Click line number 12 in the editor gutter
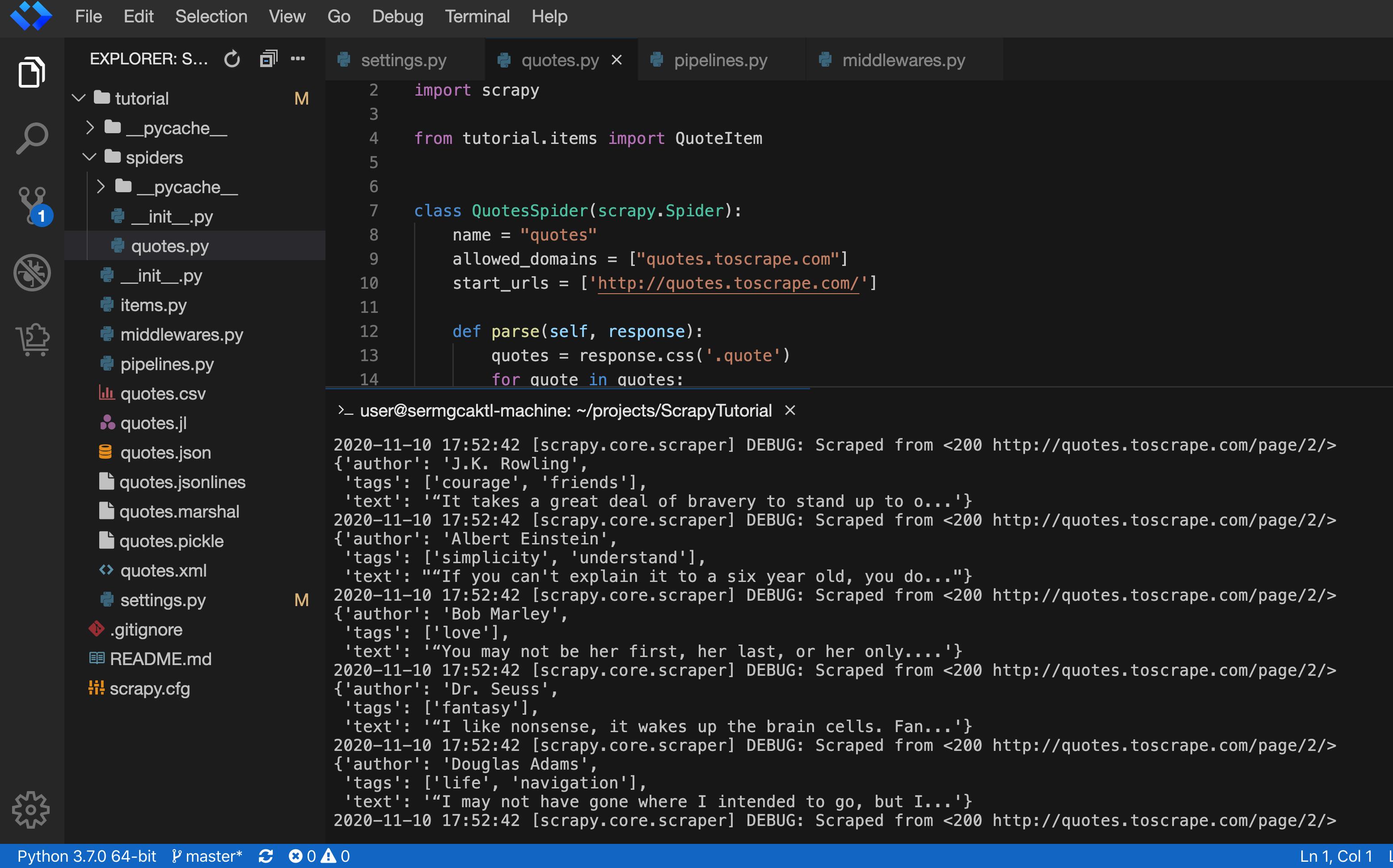Viewport: 1393px width, 868px height. point(369,331)
